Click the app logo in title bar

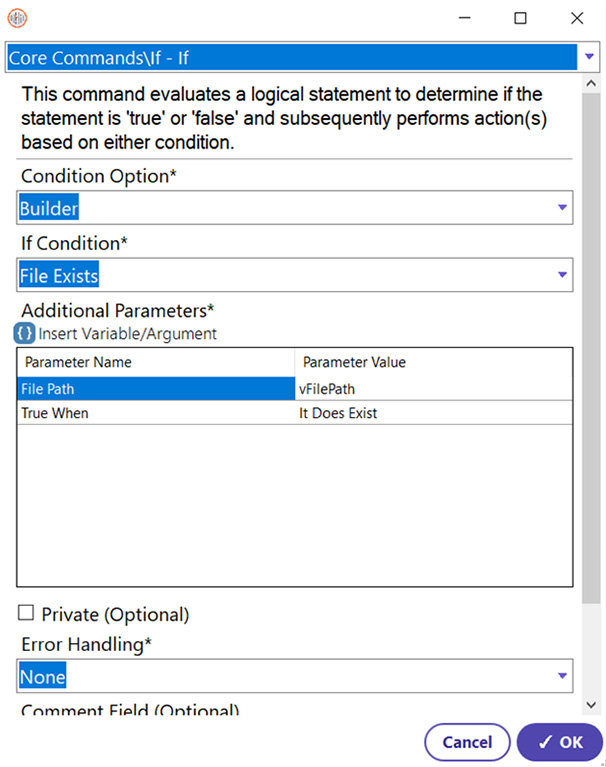pos(17,18)
